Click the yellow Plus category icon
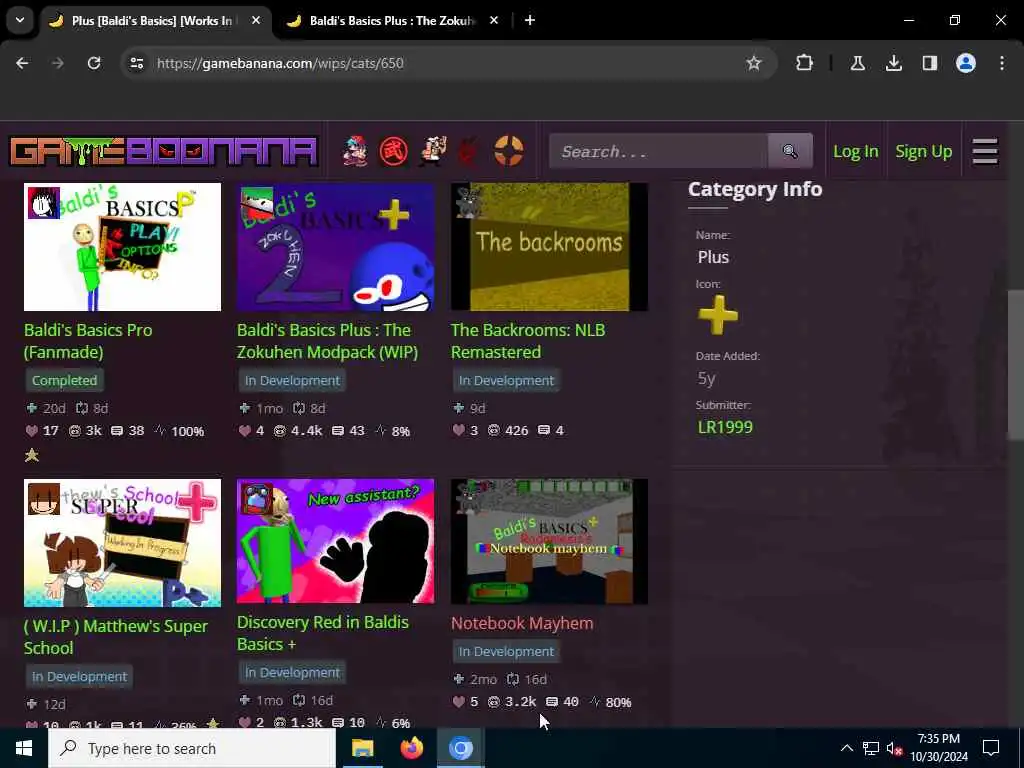The image size is (1024, 768). [718, 315]
